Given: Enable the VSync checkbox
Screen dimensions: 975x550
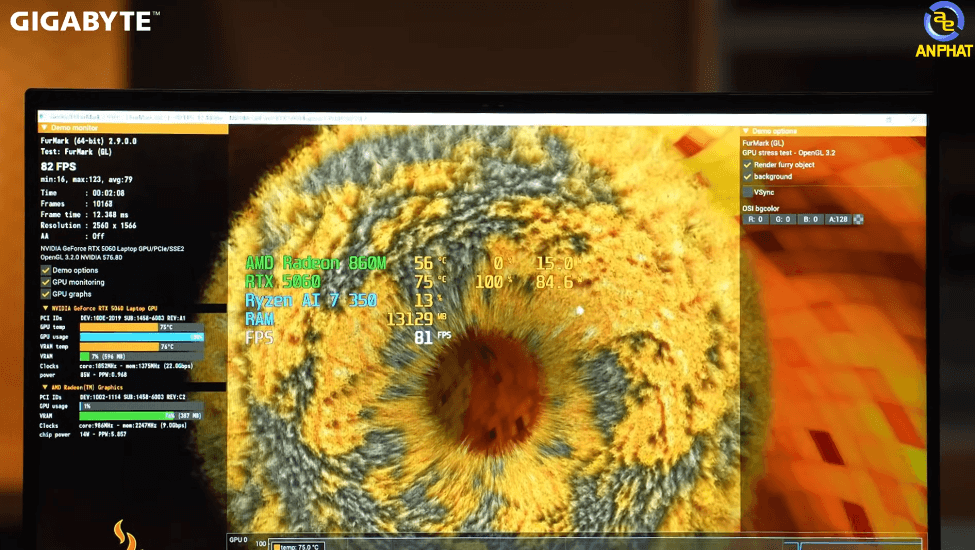Looking at the screenshot, I should tap(747, 193).
